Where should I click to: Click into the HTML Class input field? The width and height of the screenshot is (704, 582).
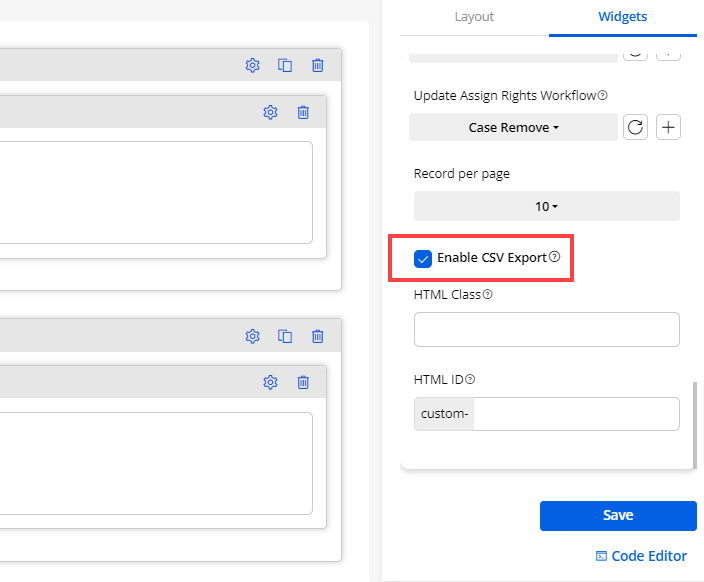(x=546, y=329)
